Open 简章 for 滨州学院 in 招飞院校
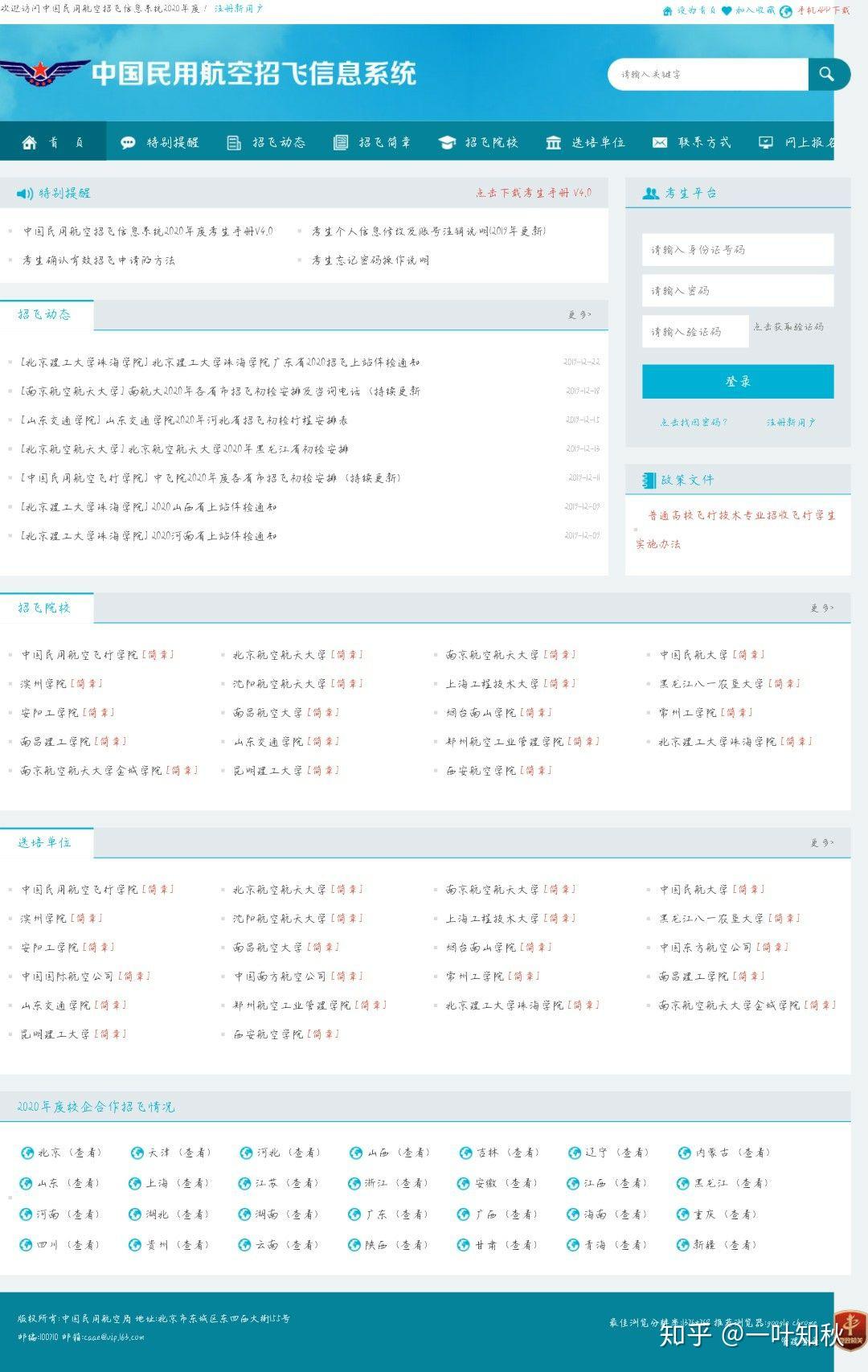This screenshot has height=1372, width=868. tap(87, 684)
